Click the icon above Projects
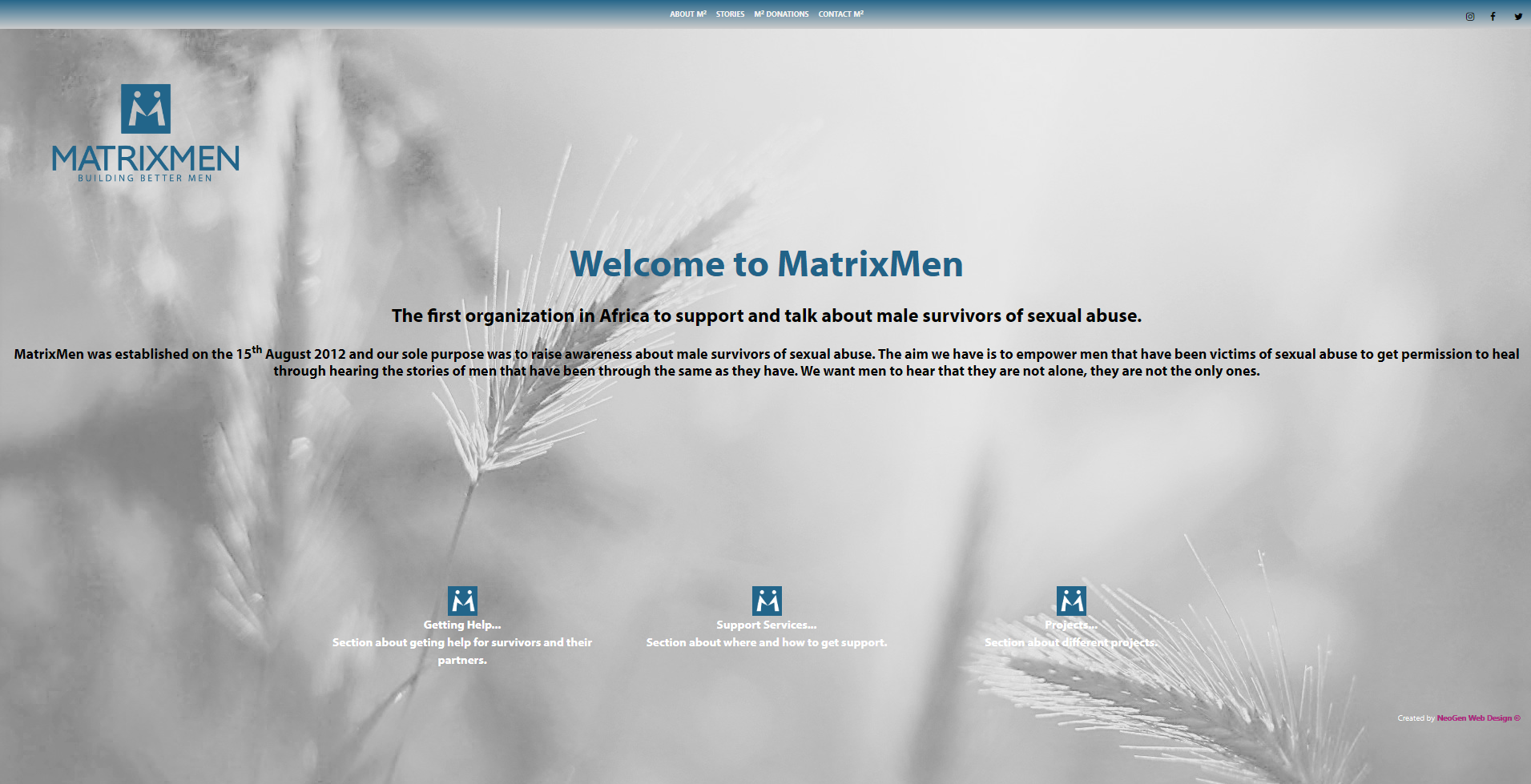Image resolution: width=1531 pixels, height=784 pixels. click(1071, 601)
